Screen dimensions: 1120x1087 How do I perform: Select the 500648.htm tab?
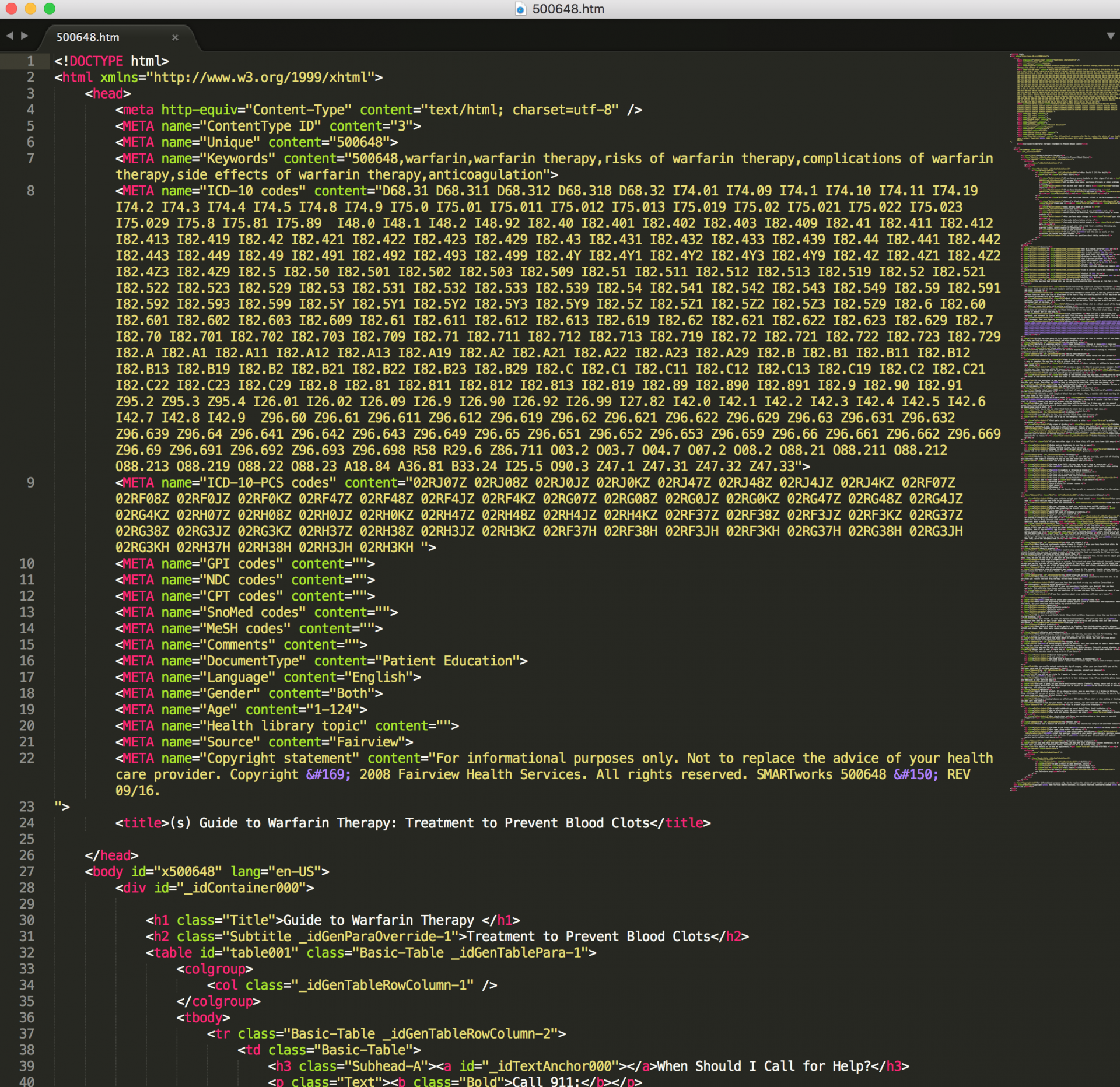[x=87, y=37]
